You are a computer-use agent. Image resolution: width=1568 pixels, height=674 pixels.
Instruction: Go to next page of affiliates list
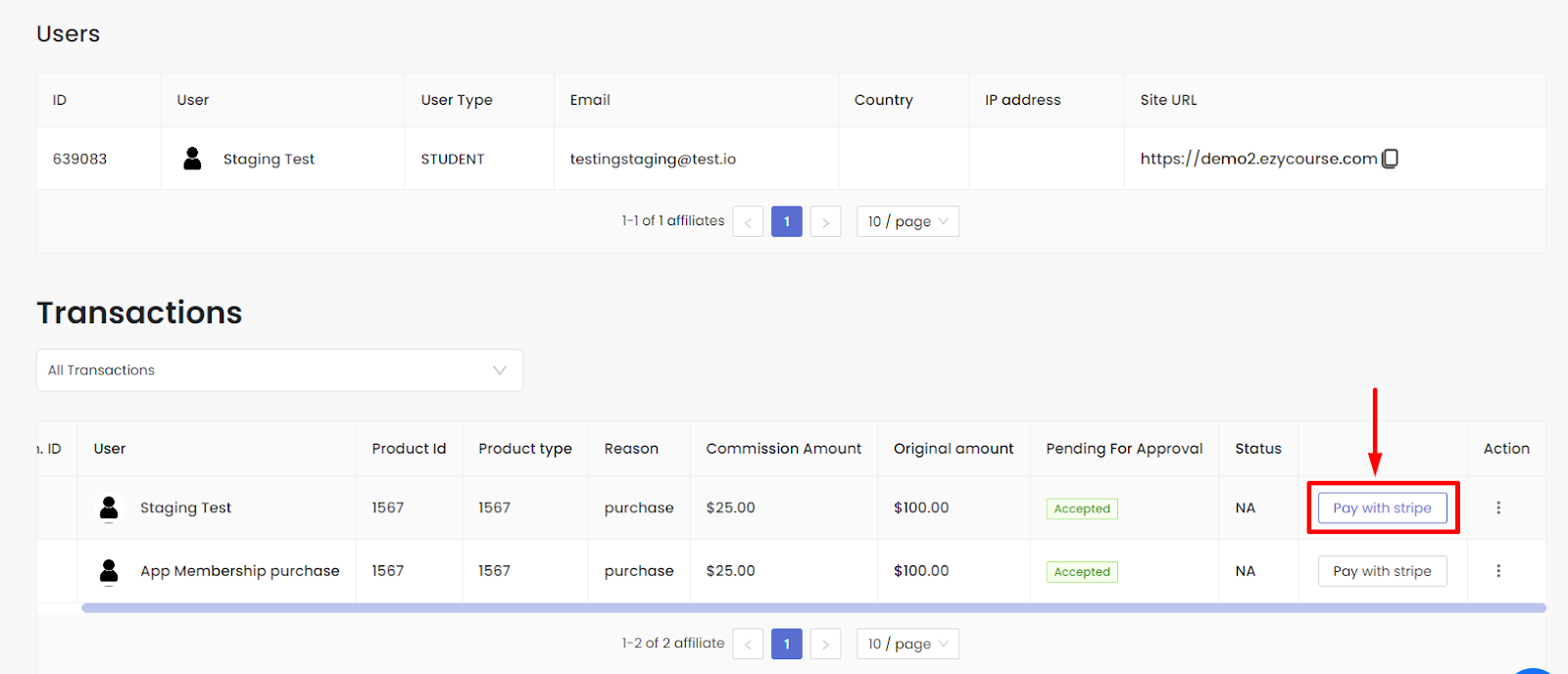[826, 221]
